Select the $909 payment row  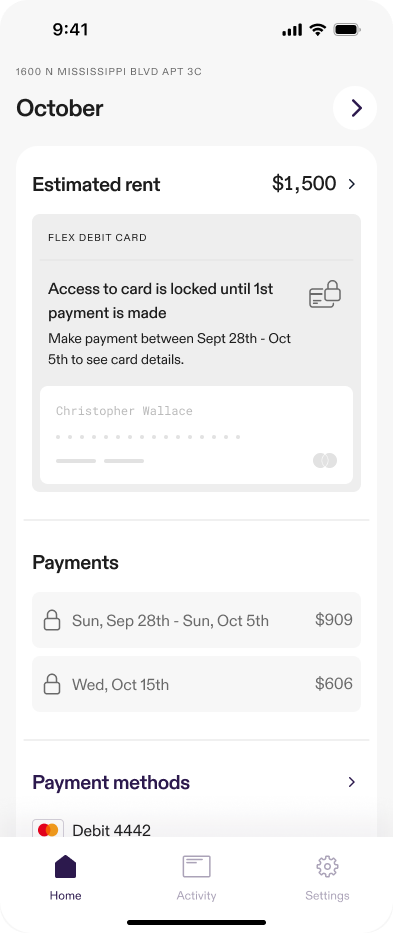point(196,620)
